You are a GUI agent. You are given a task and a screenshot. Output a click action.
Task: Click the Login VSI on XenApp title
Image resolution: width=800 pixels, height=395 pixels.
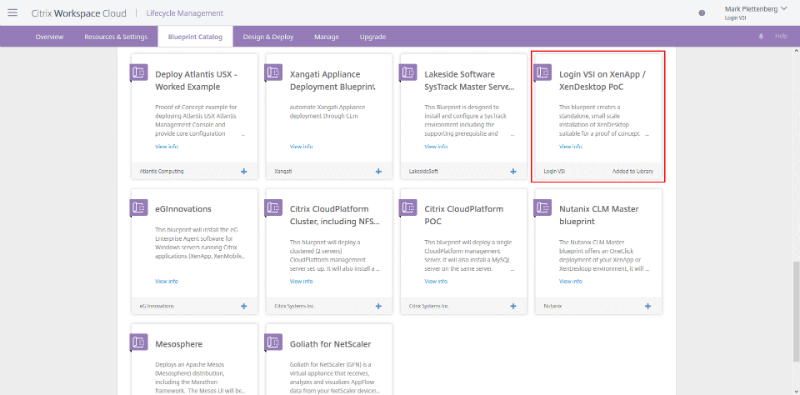[x=603, y=81]
